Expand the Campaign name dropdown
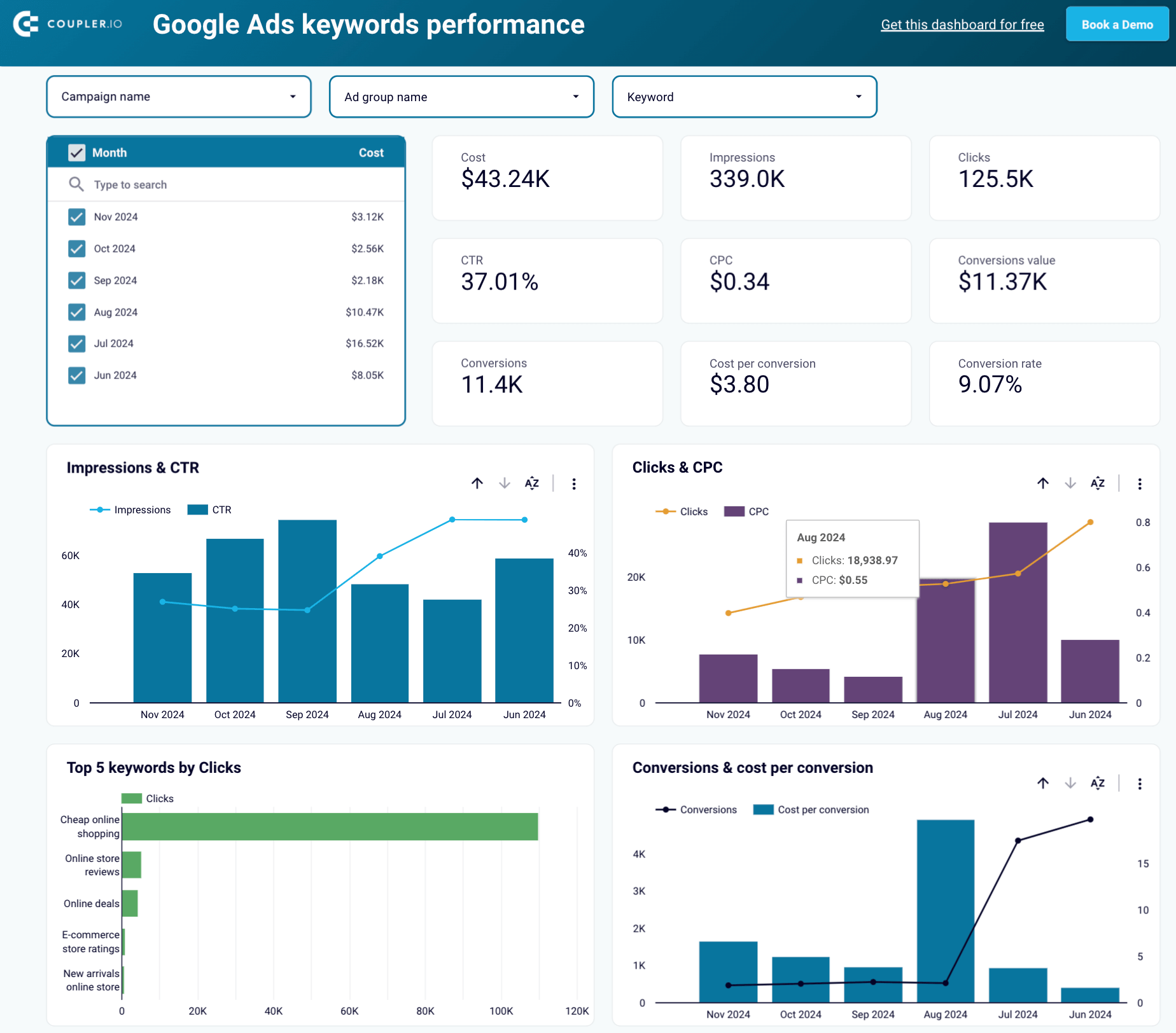Image resolution: width=1176 pixels, height=1033 pixels. click(x=179, y=97)
